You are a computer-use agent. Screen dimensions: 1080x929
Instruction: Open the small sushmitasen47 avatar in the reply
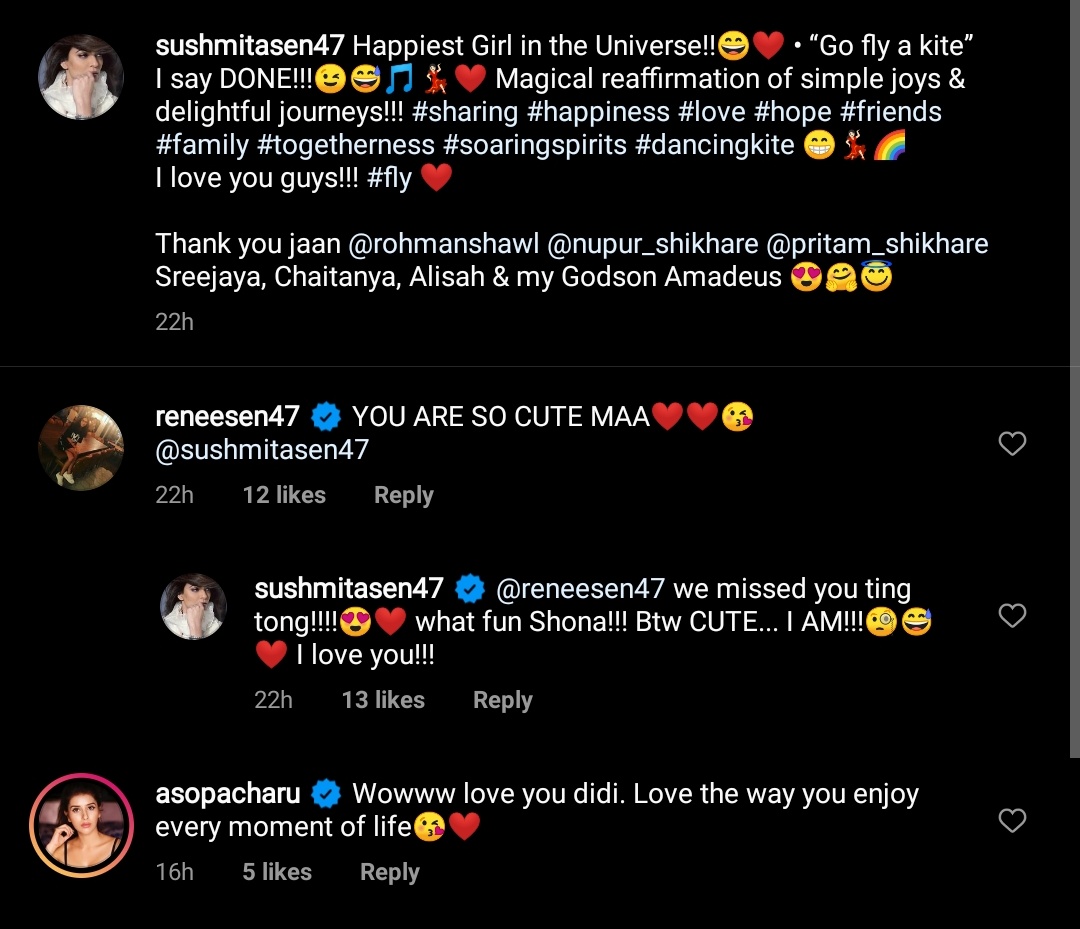pos(195,607)
